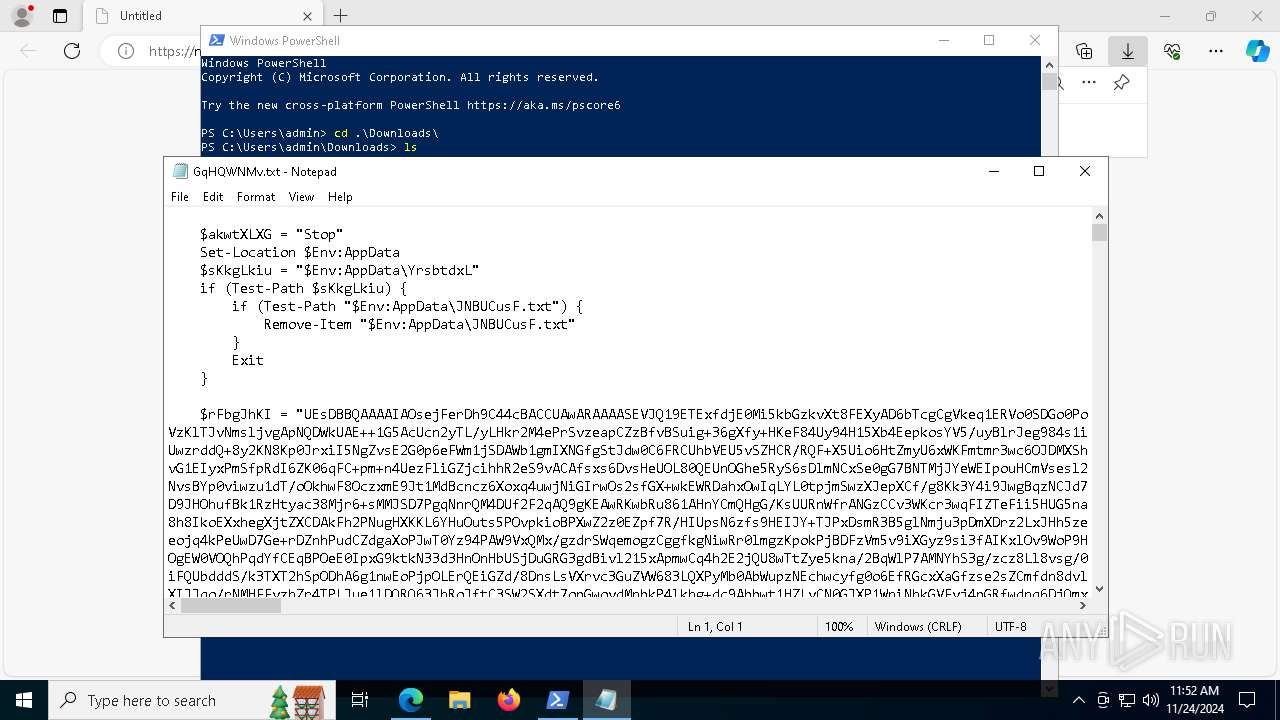Open the View menu in Notepad
The height and width of the screenshot is (720, 1280).
[x=301, y=197]
